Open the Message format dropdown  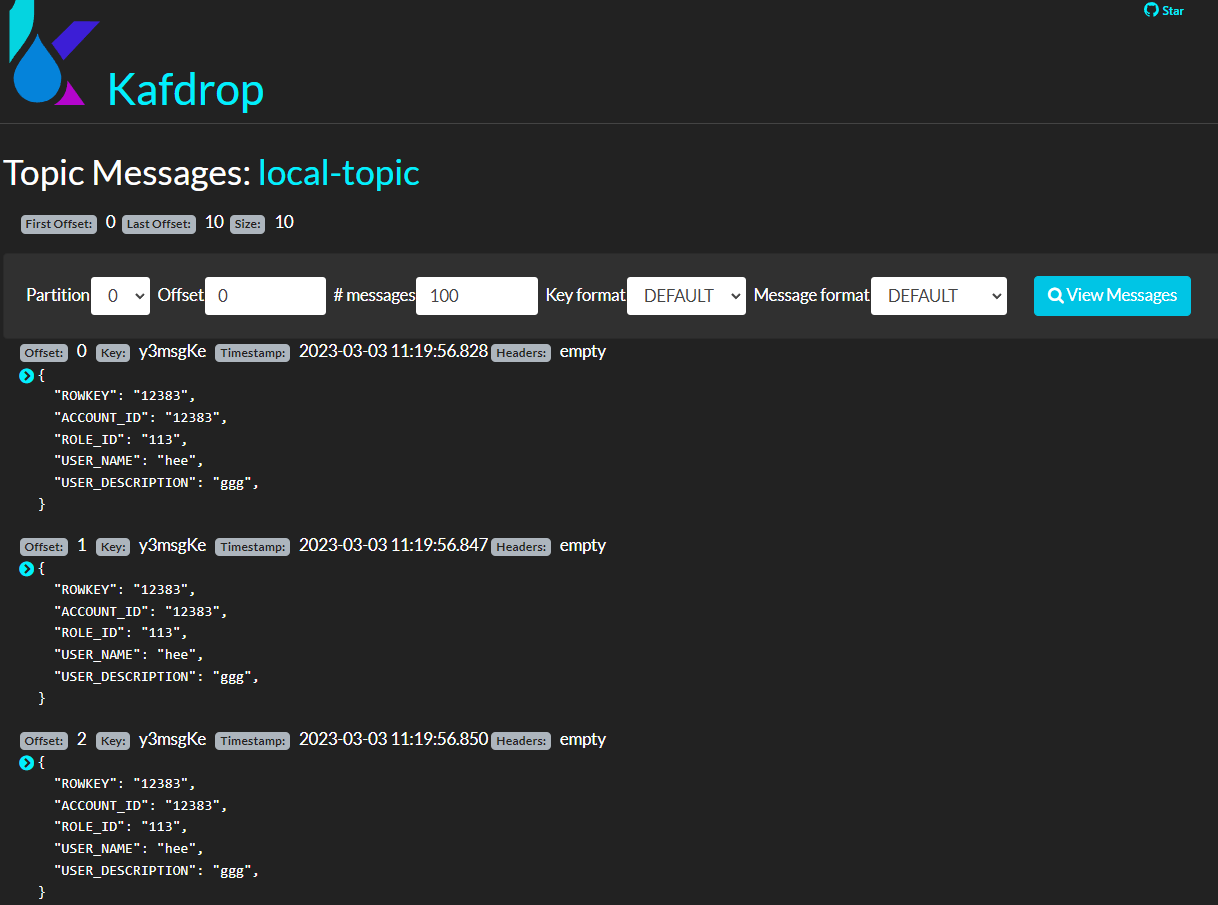tap(939, 296)
